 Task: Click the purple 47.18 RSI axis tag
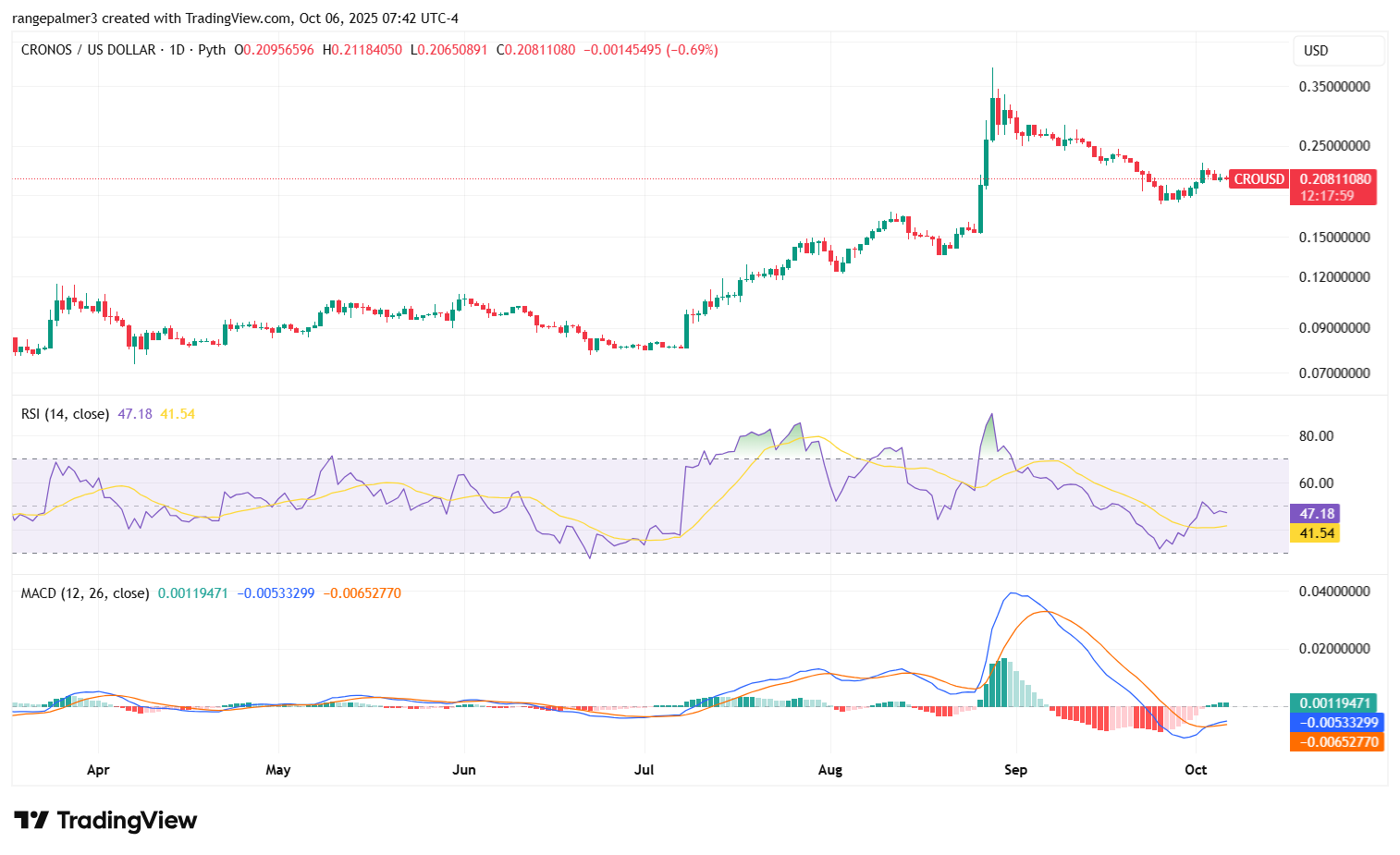click(x=1316, y=514)
